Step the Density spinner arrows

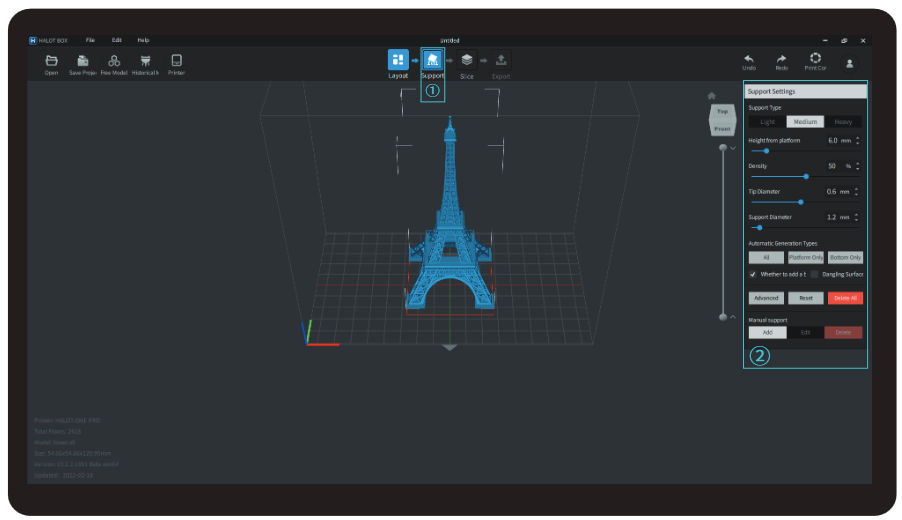pos(857,166)
